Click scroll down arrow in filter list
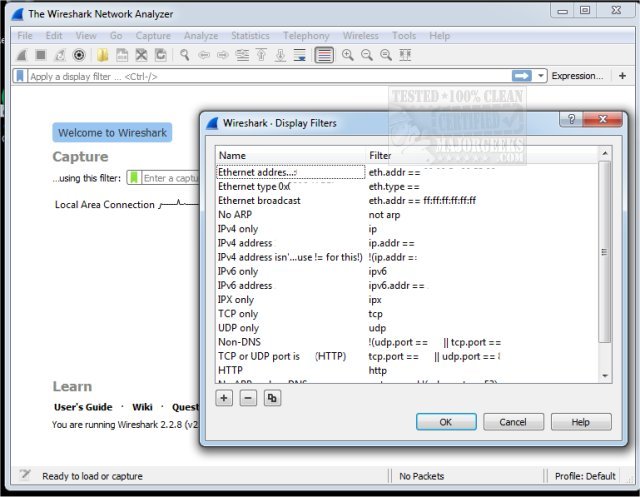Image resolution: width=640 pixels, height=497 pixels. (x=605, y=375)
